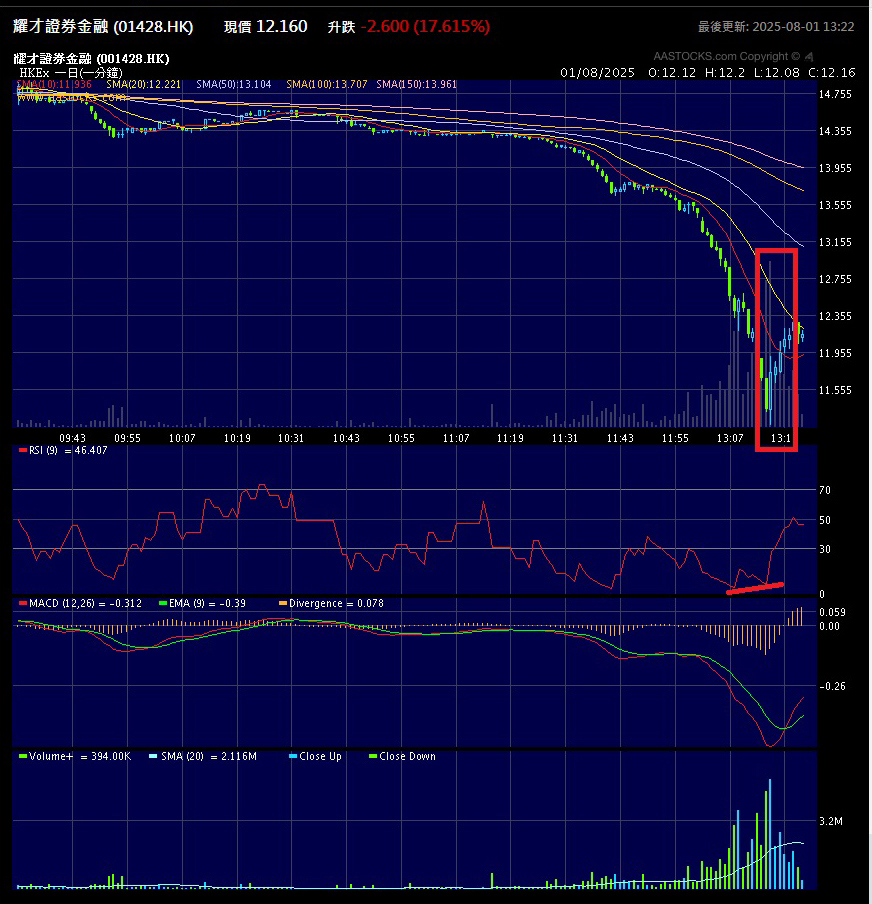
Task: Click the 11:43 time axis label
Action: coord(620,438)
